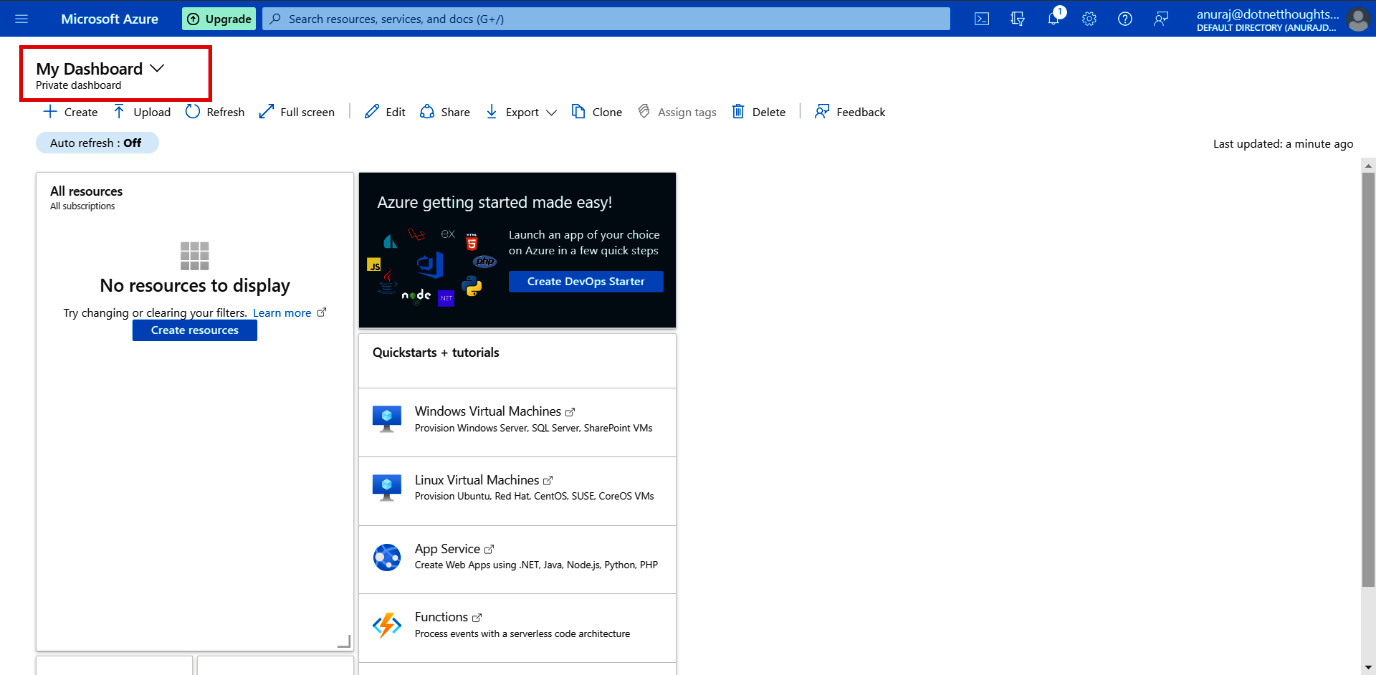The height and width of the screenshot is (675, 1376).
Task: Click the Create resources button
Action: [195, 330]
